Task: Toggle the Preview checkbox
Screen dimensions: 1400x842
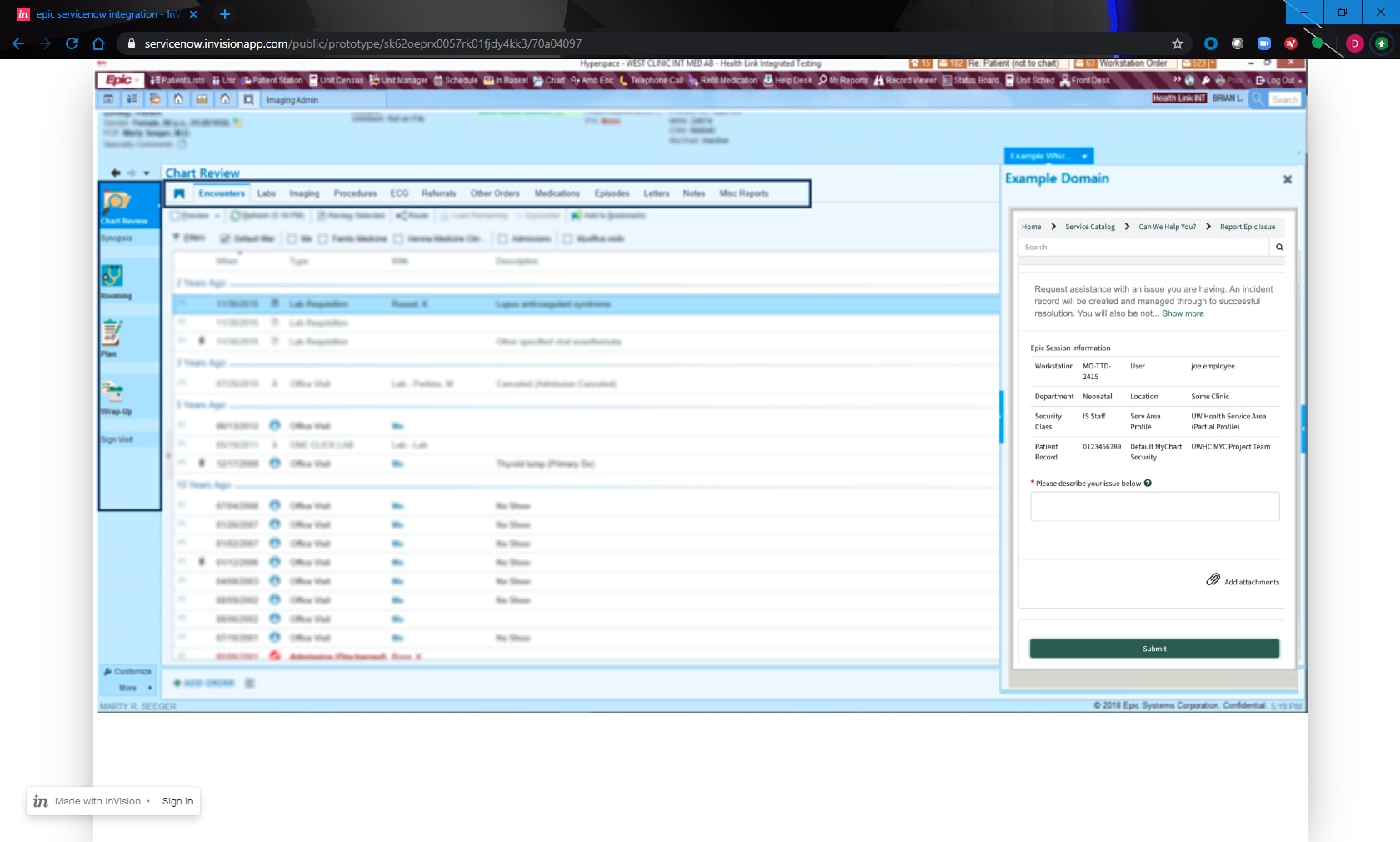Action: coord(175,216)
